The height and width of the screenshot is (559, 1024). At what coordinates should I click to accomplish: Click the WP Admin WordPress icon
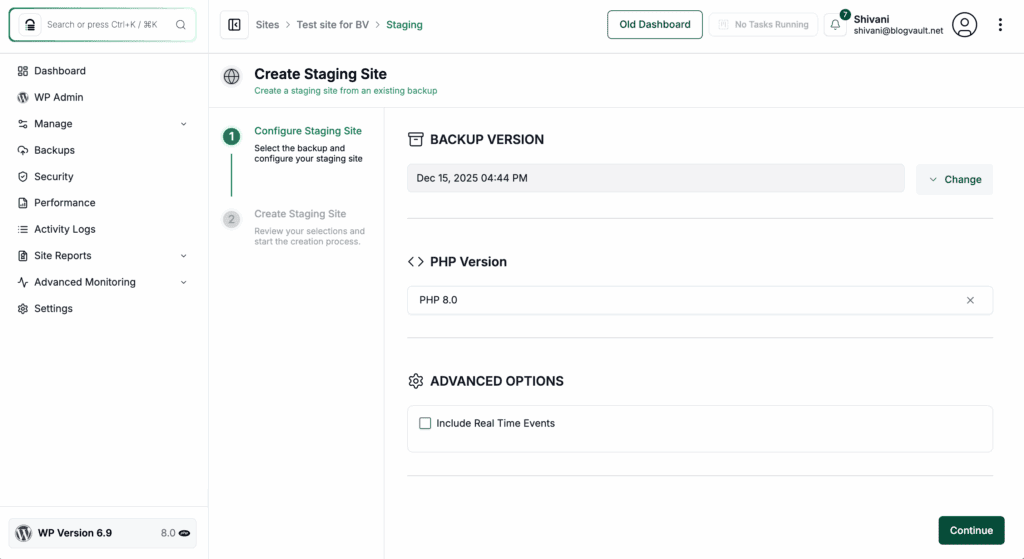(23, 97)
